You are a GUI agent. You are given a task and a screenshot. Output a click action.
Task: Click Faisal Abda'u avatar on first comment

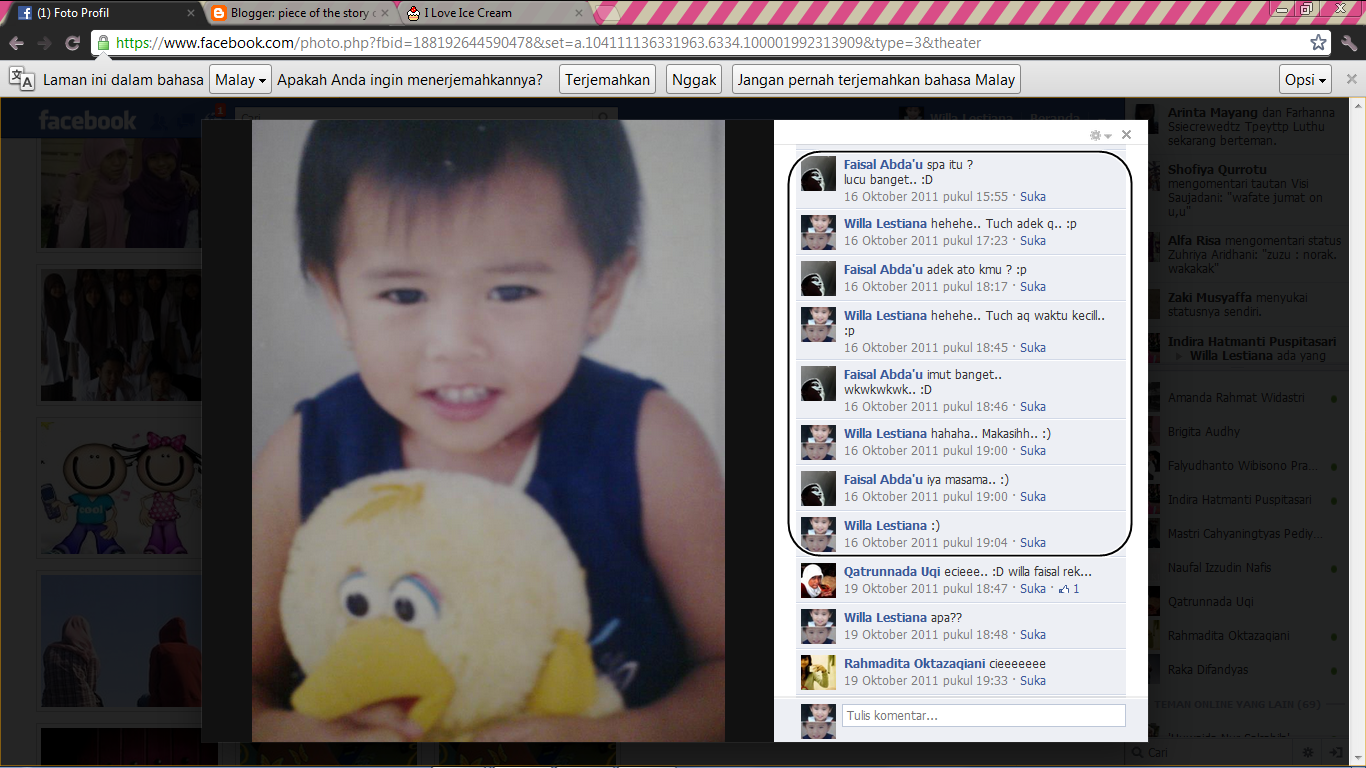(818, 173)
